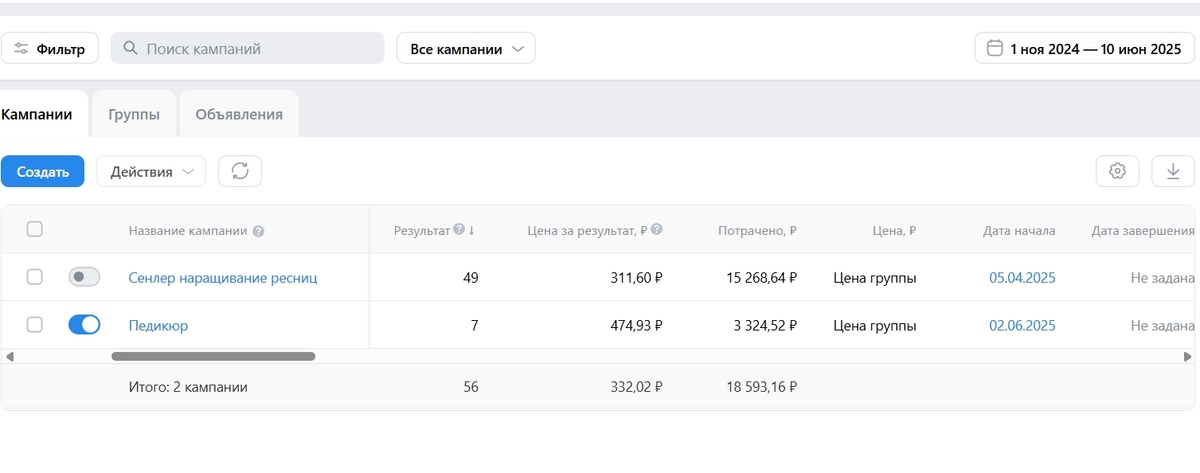Click the calendar icon in date range

994,48
